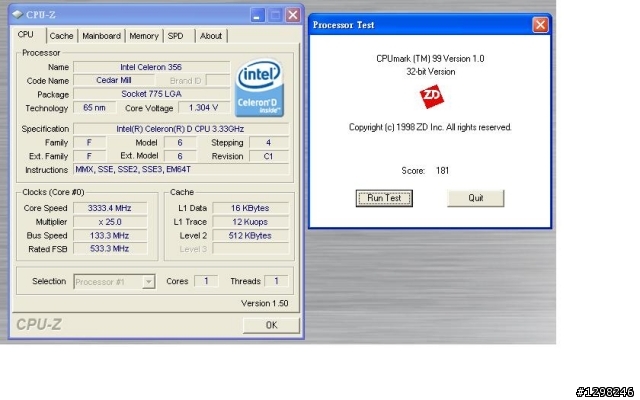Switch to the Cache tab
This screenshot has height=400, width=640.
61,36
